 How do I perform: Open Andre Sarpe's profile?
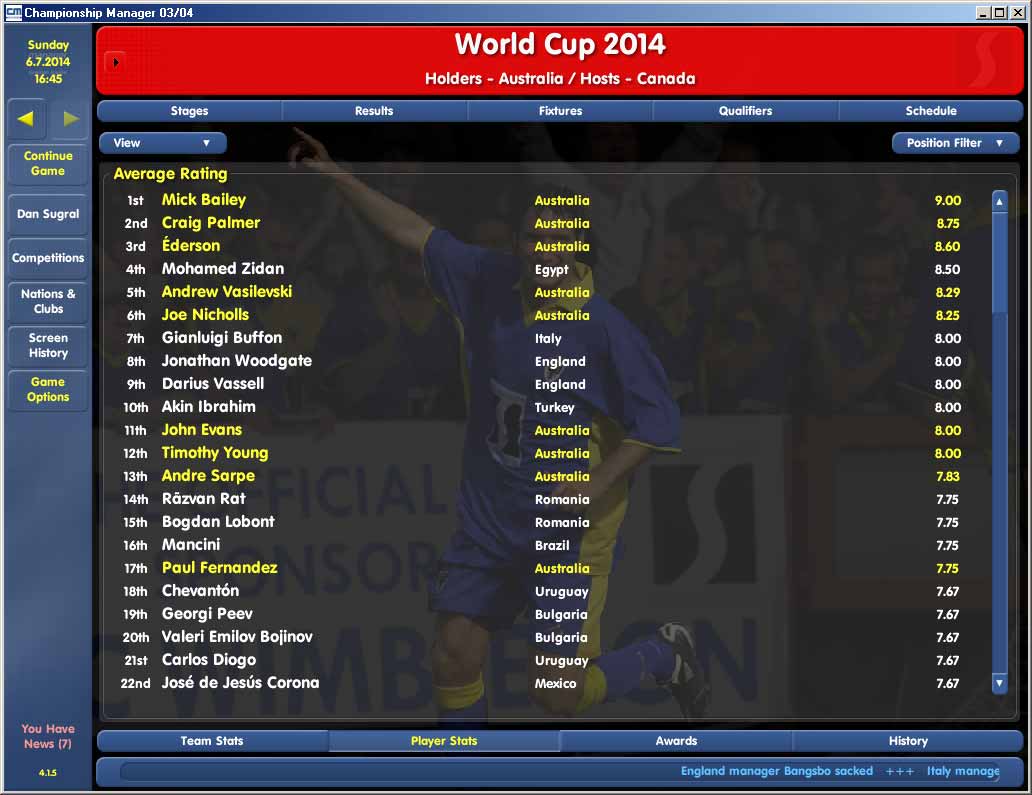click(209, 476)
